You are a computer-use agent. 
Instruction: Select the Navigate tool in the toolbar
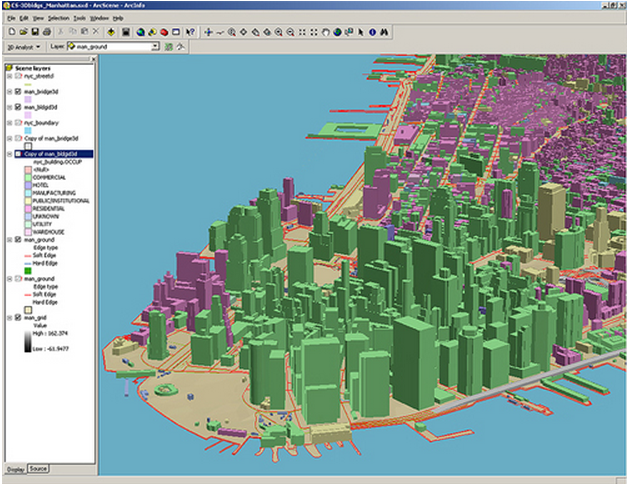coord(208,32)
